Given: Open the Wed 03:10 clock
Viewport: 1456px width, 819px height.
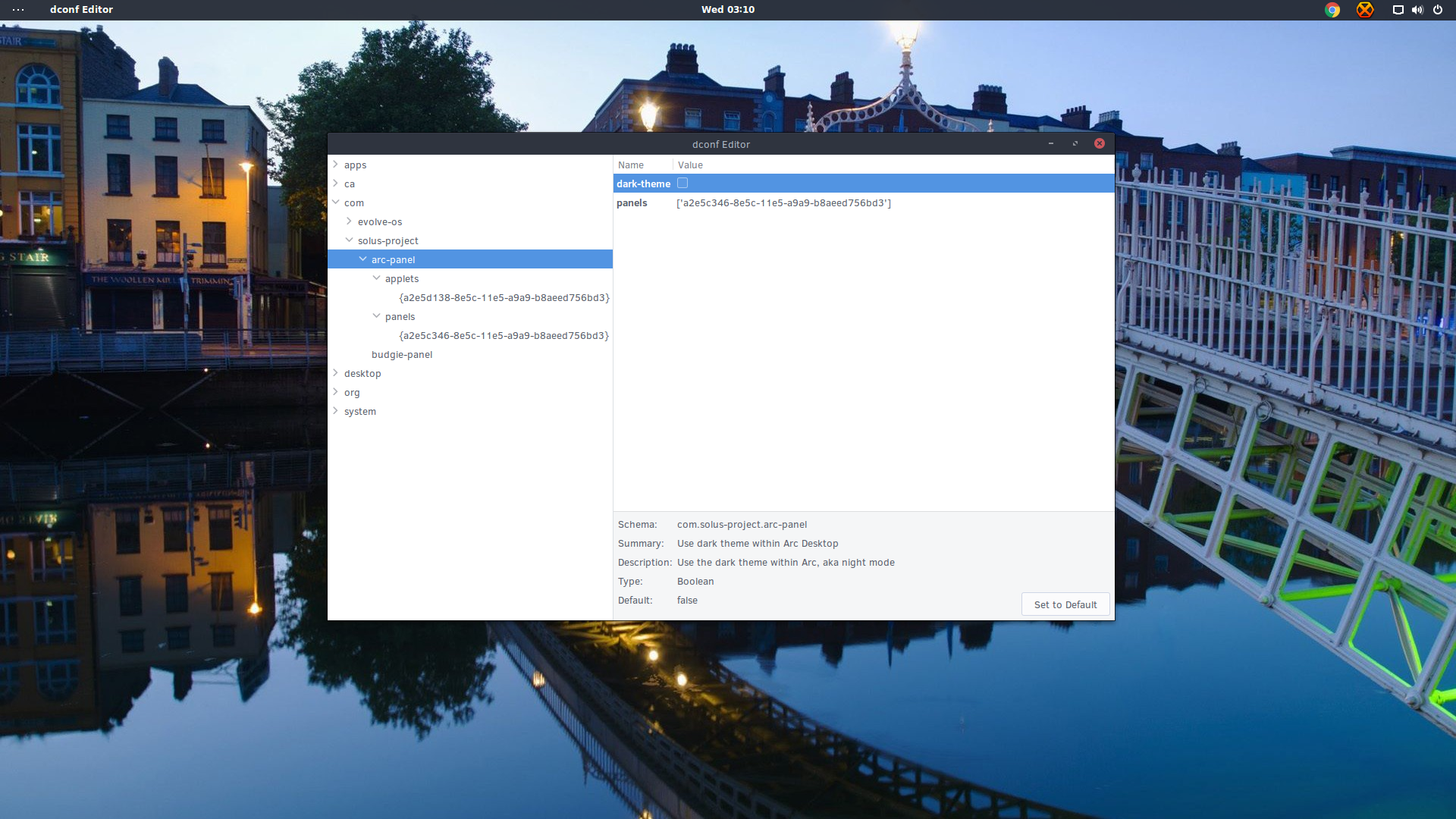Looking at the screenshot, I should pyautogui.click(x=728, y=10).
